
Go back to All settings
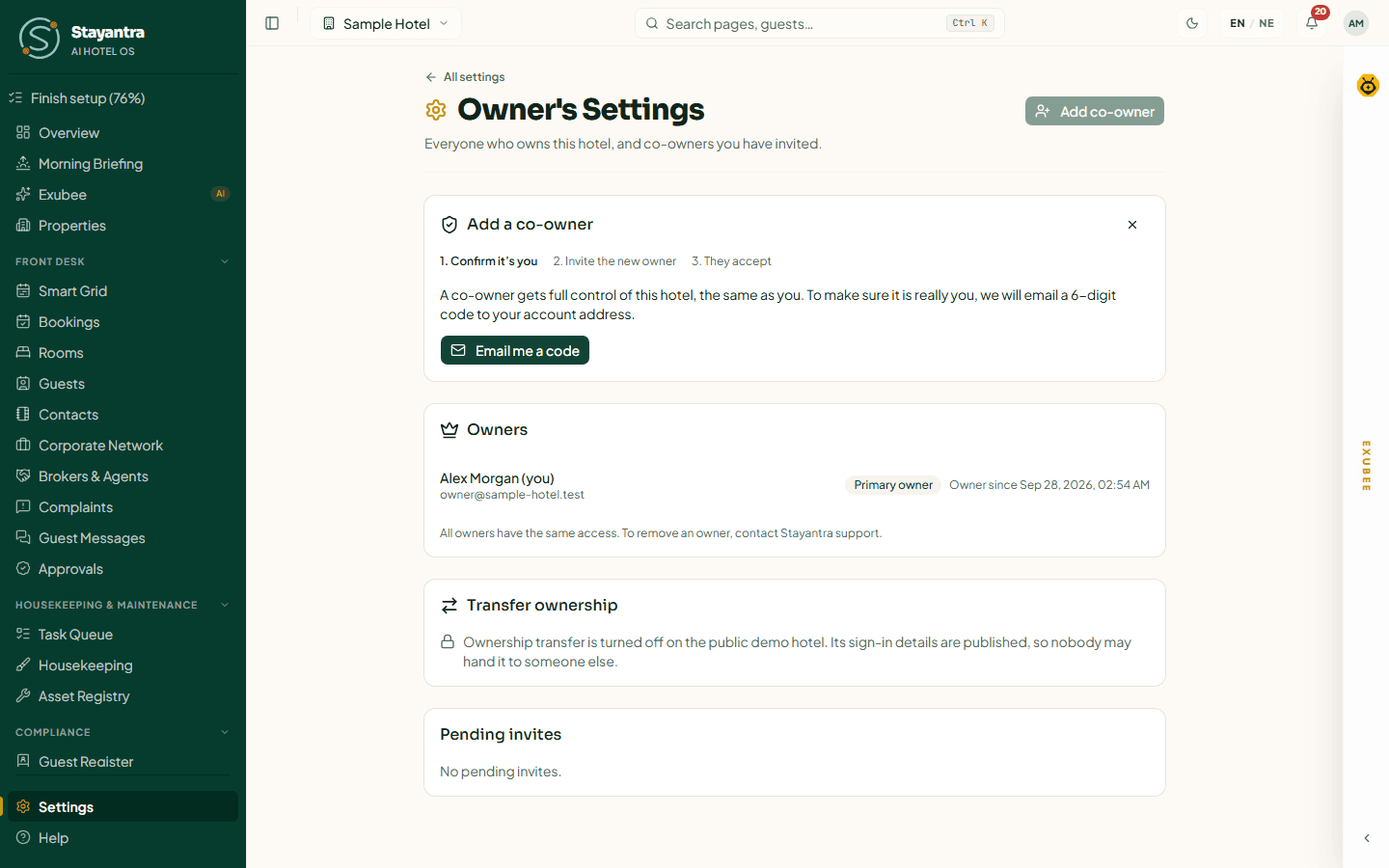point(465,77)
